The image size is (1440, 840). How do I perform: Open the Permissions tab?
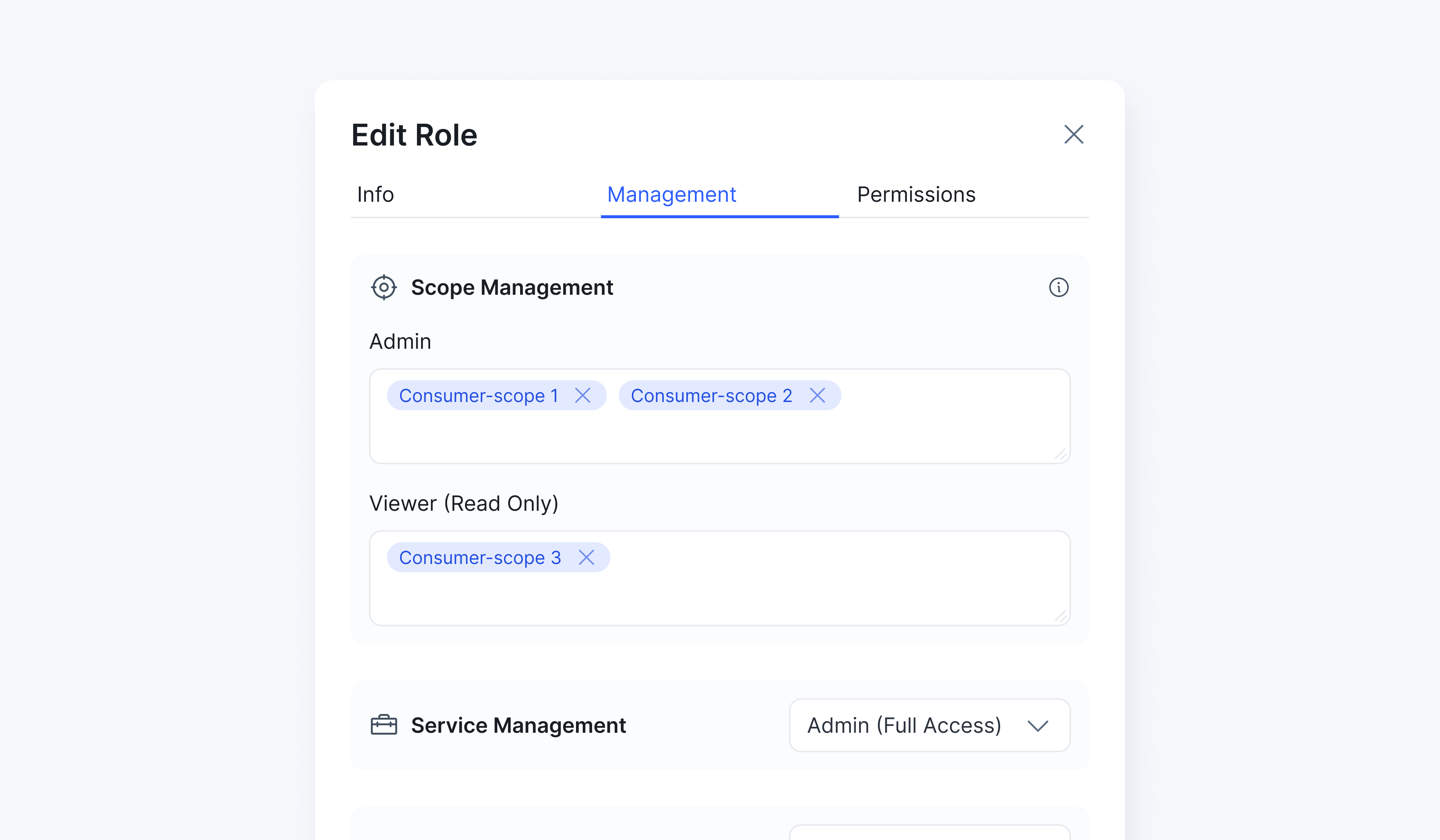915,195
